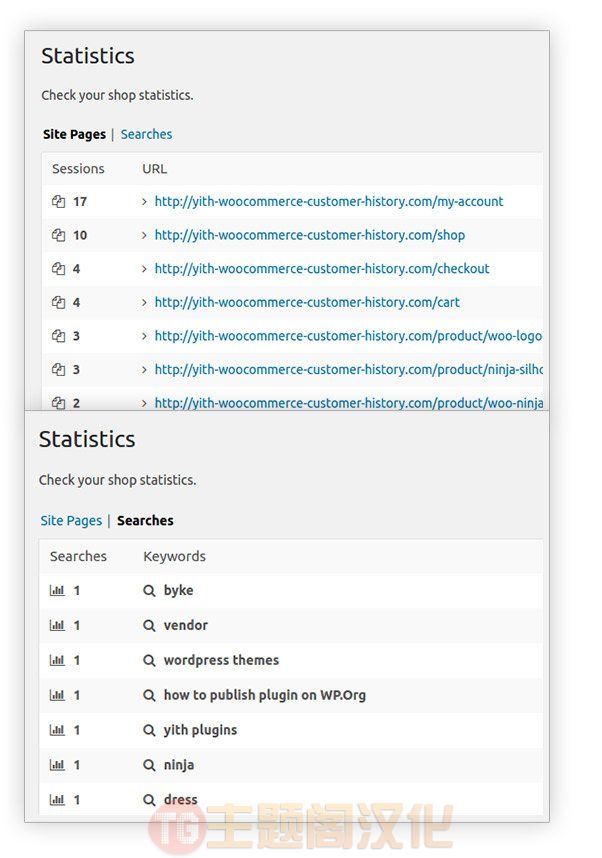Screen dimensions: 602x858
Task: Expand the chevron before the product/ninja-silhouette URL
Action: pyautogui.click(x=144, y=370)
